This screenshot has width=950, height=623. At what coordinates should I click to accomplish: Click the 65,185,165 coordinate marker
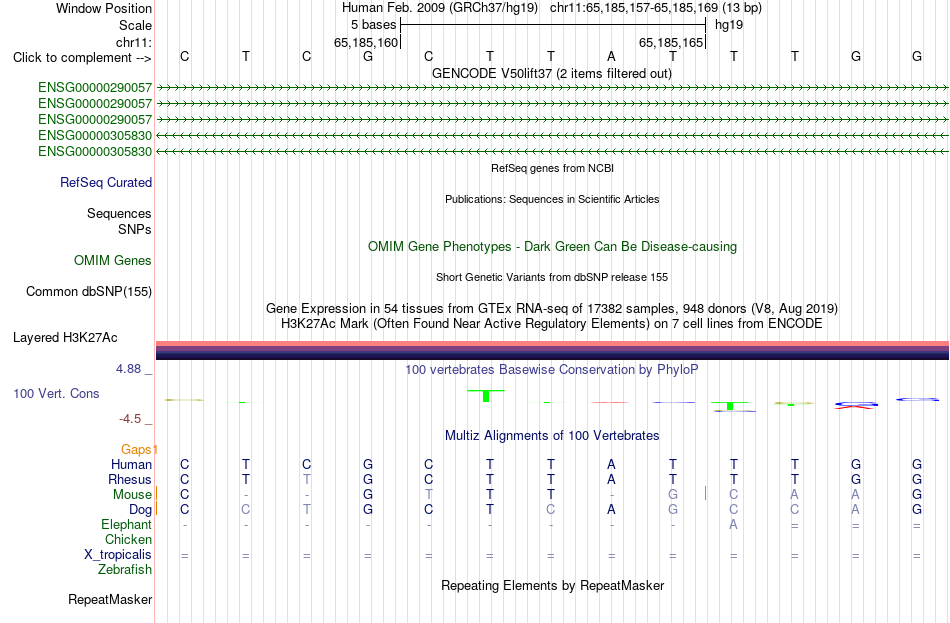tap(671, 42)
